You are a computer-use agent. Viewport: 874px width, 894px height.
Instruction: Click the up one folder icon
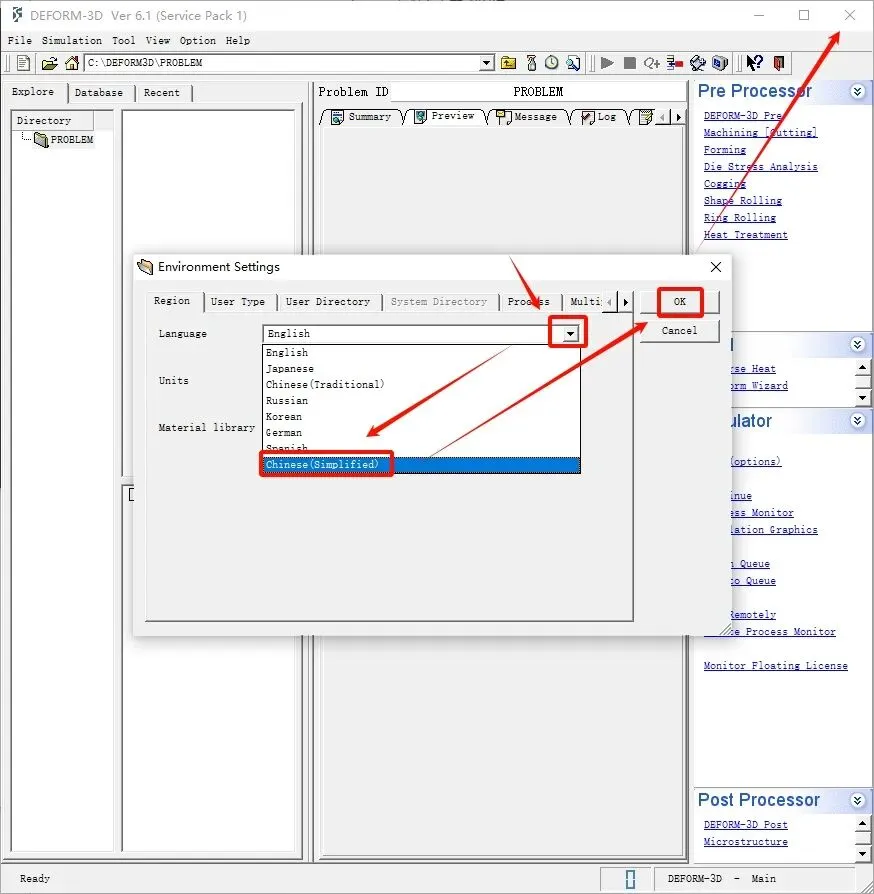(508, 63)
